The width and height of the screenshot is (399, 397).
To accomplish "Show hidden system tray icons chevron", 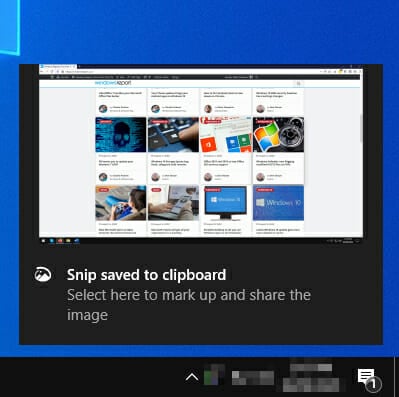I will (192, 377).
